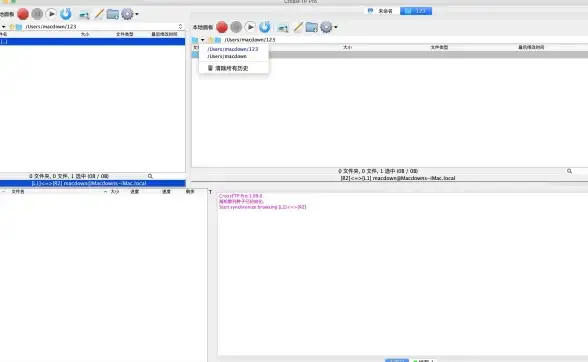The height and width of the screenshot is (362, 588).
Task: Click the settings gear icon in left panel toolbar
Action: pos(128,14)
